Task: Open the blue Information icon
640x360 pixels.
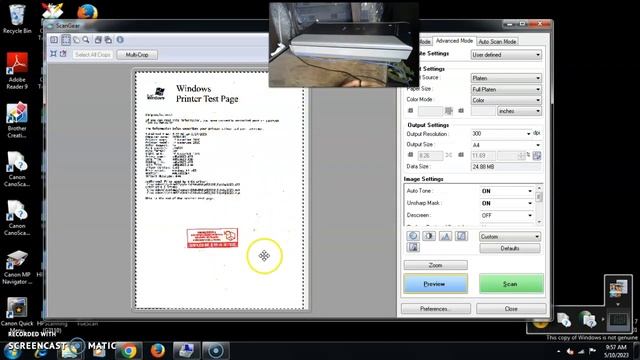Action: tap(120, 40)
